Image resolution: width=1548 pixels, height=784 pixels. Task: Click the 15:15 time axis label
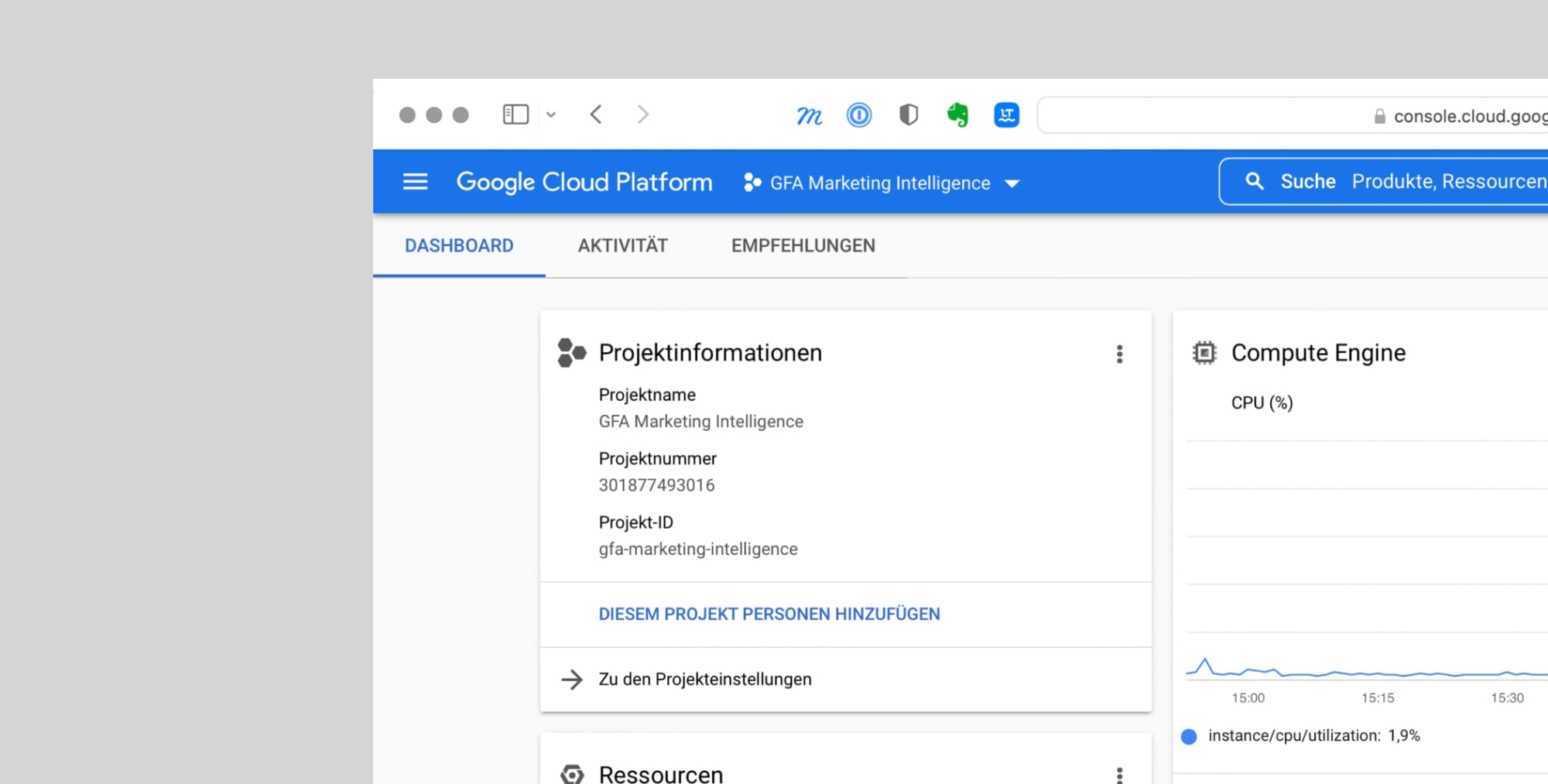point(1378,698)
